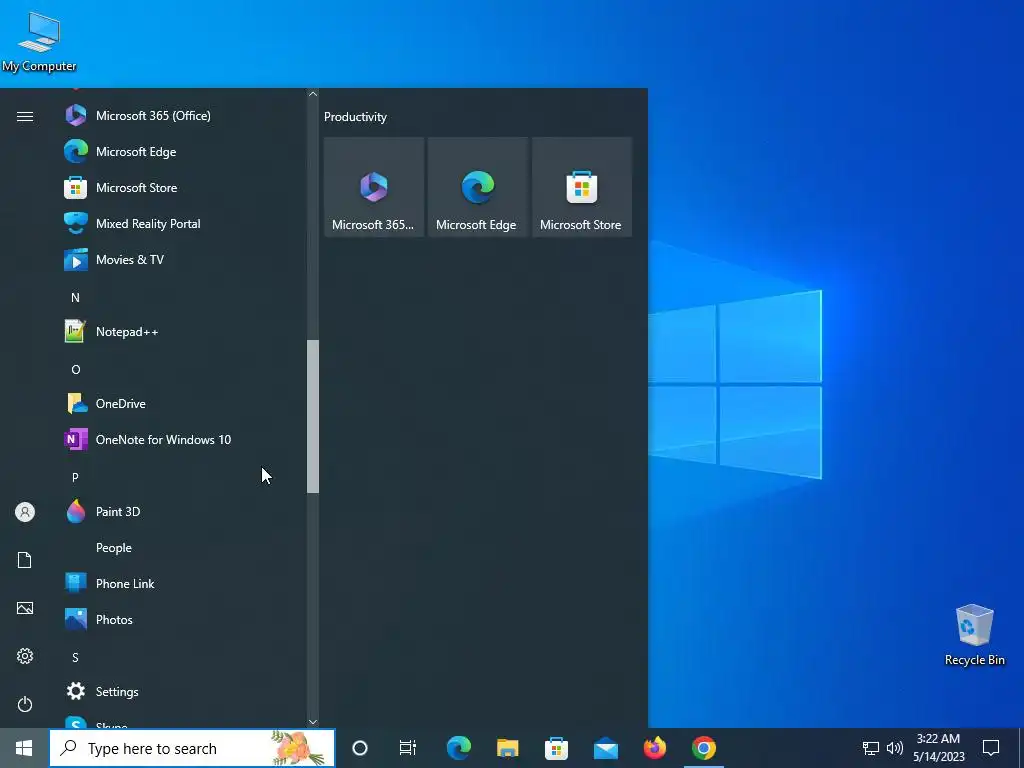Click the app list scroll-up arrow
Viewport: 1024px width, 768px height.
[313, 94]
